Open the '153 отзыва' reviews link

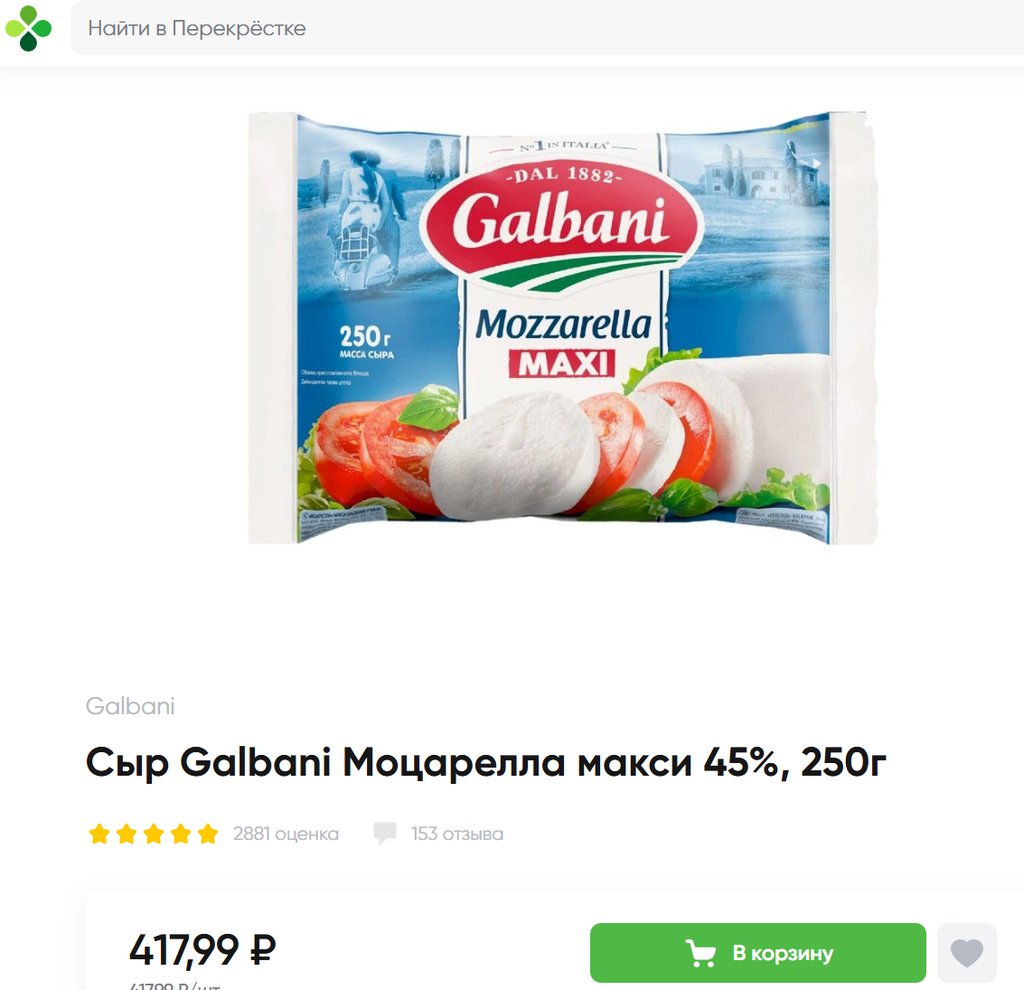[x=457, y=834]
